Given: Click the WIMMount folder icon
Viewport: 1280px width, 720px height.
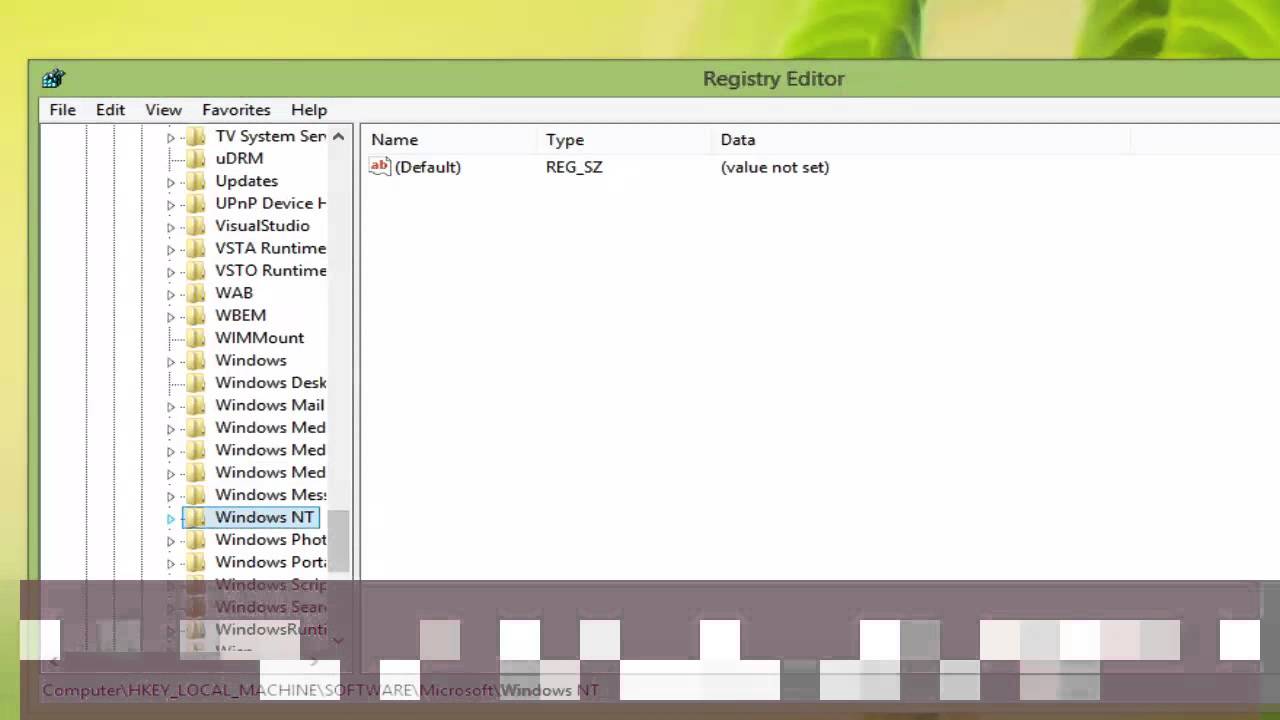Looking at the screenshot, I should coord(196,338).
